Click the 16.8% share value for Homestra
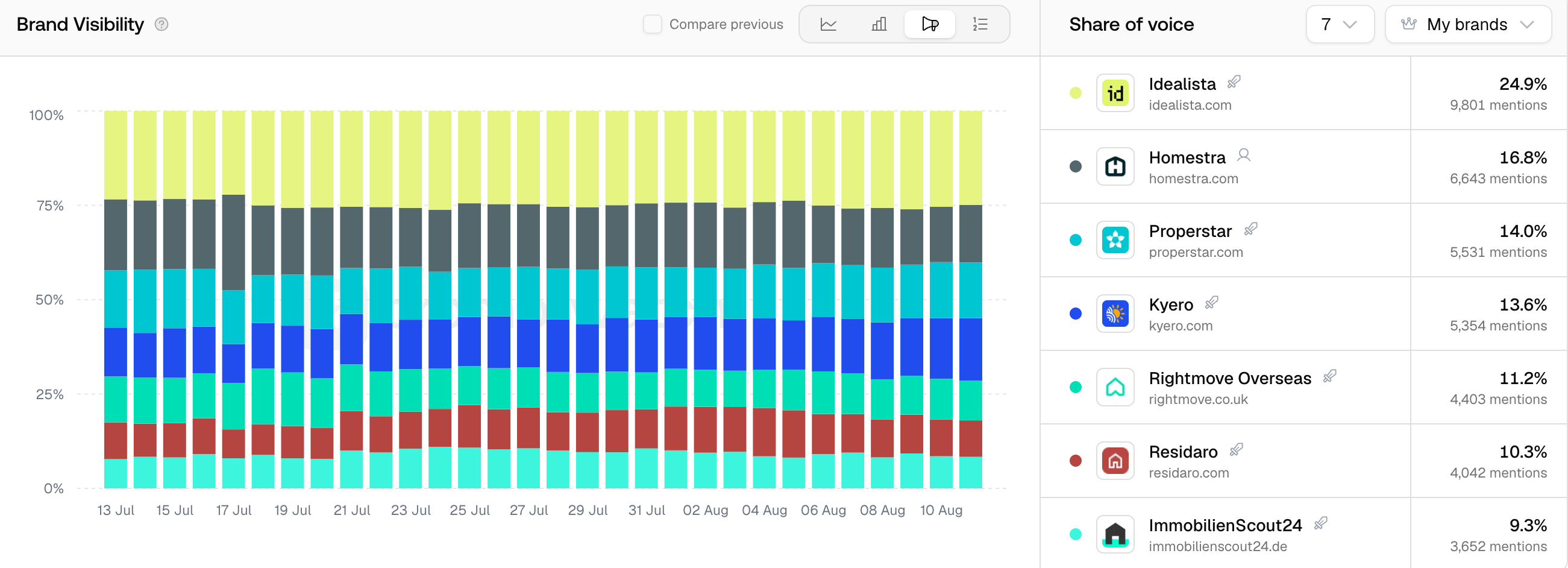The width and height of the screenshot is (1568, 568). (1523, 157)
